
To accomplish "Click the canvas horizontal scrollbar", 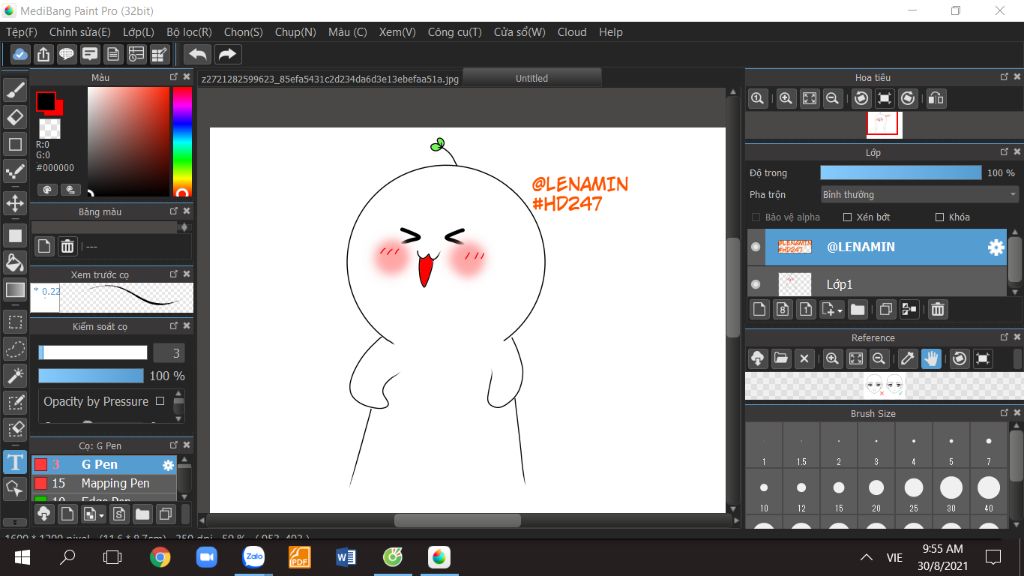I will click(457, 520).
